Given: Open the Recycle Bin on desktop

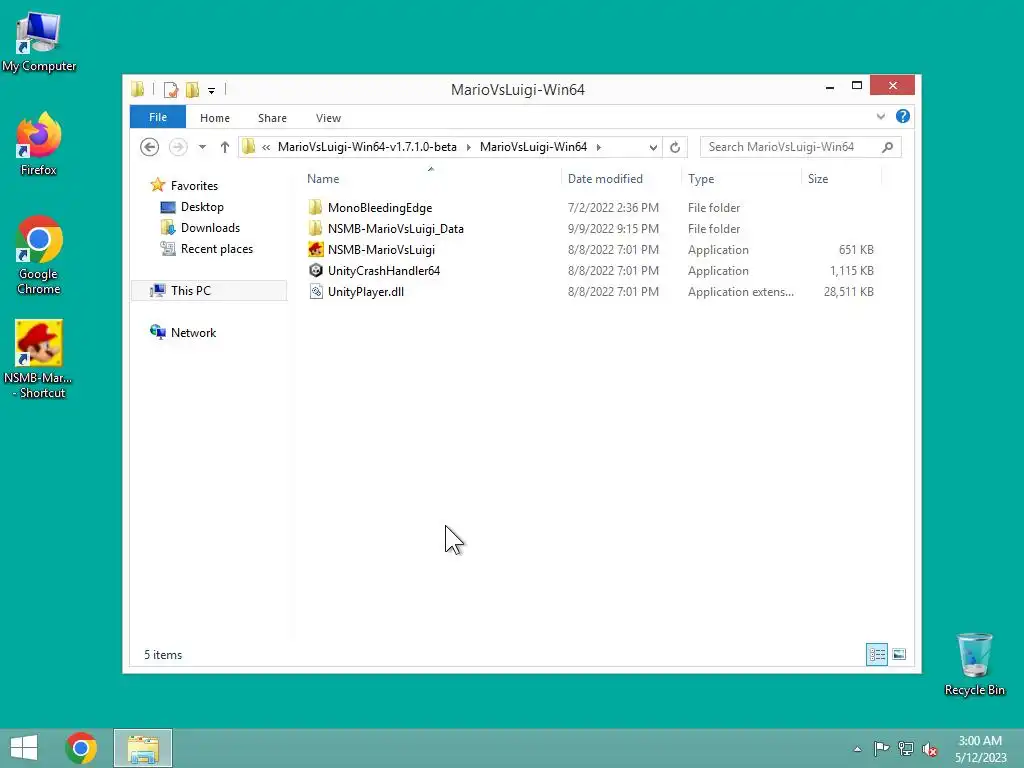Looking at the screenshot, I should [x=974, y=664].
